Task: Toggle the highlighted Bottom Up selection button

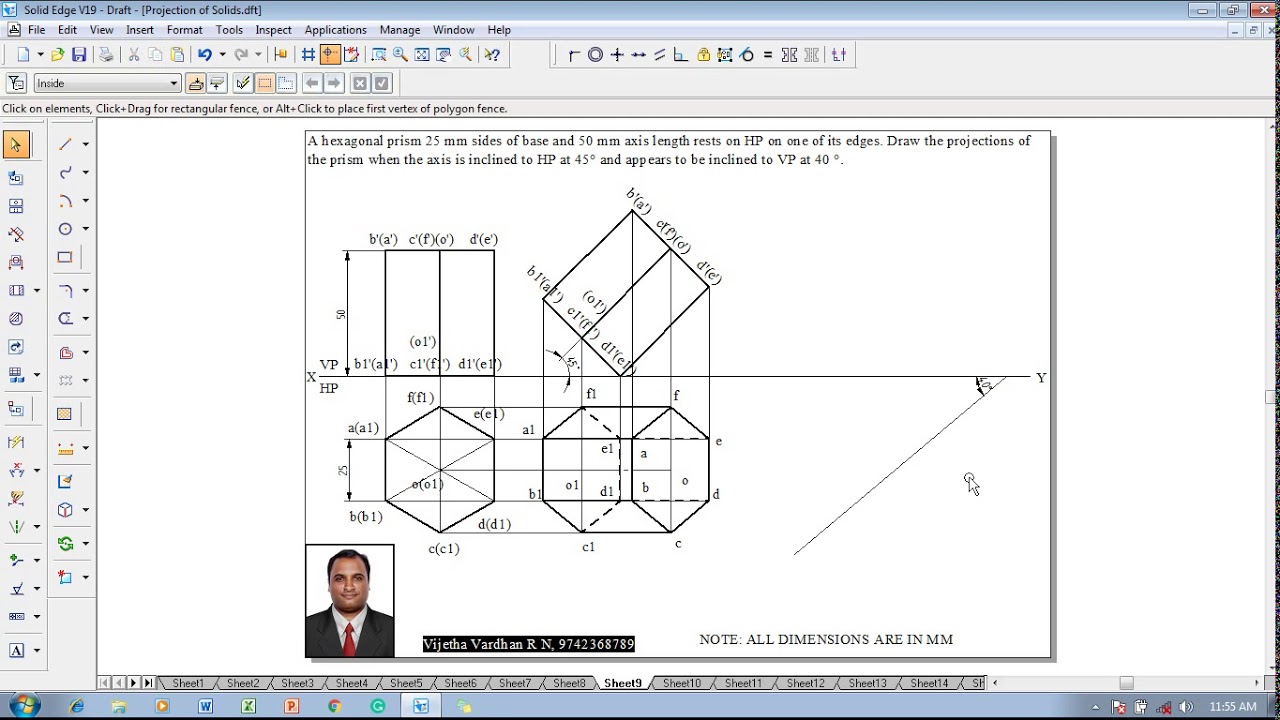Action: point(196,83)
